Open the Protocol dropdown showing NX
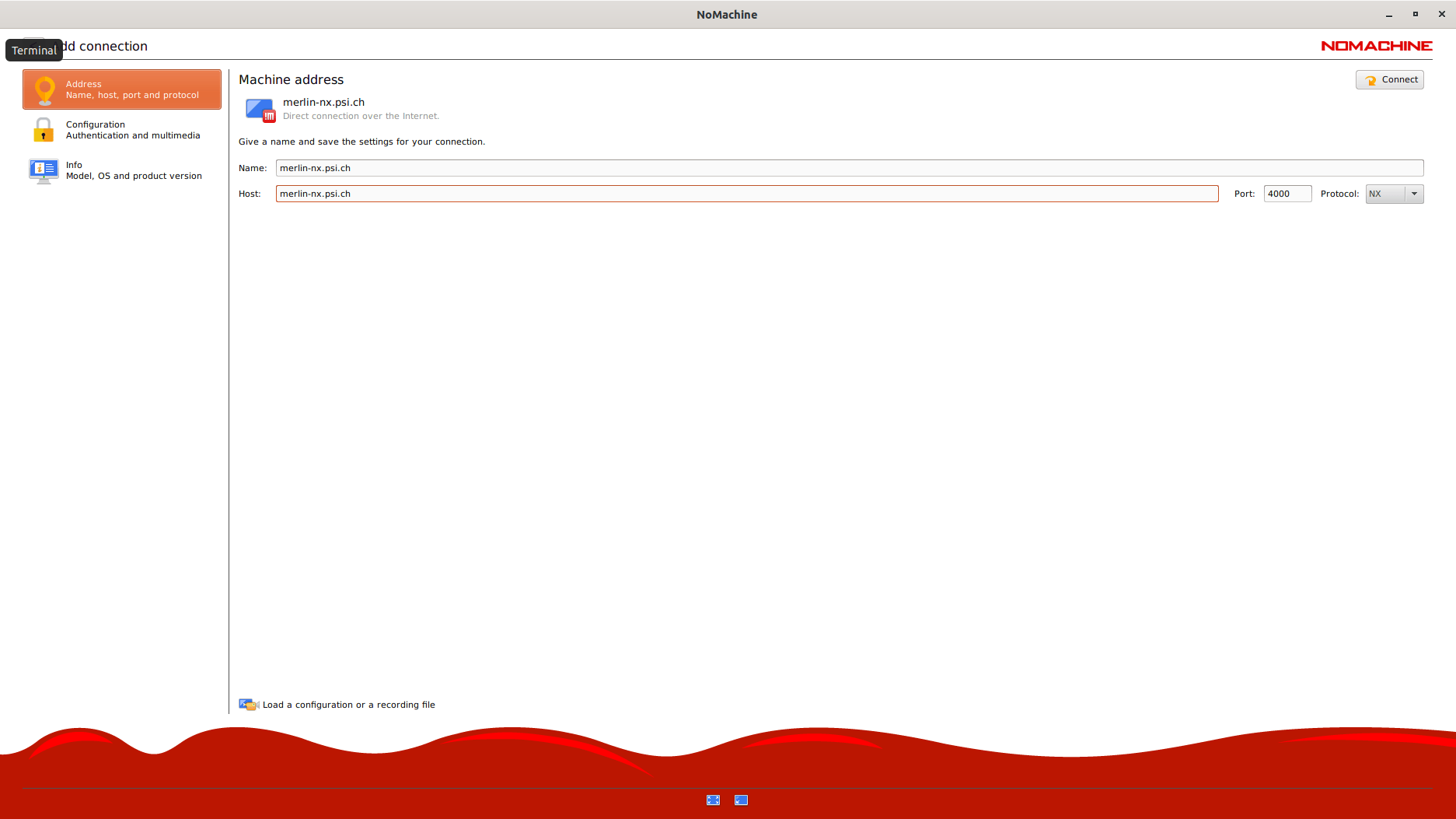 click(x=1394, y=194)
